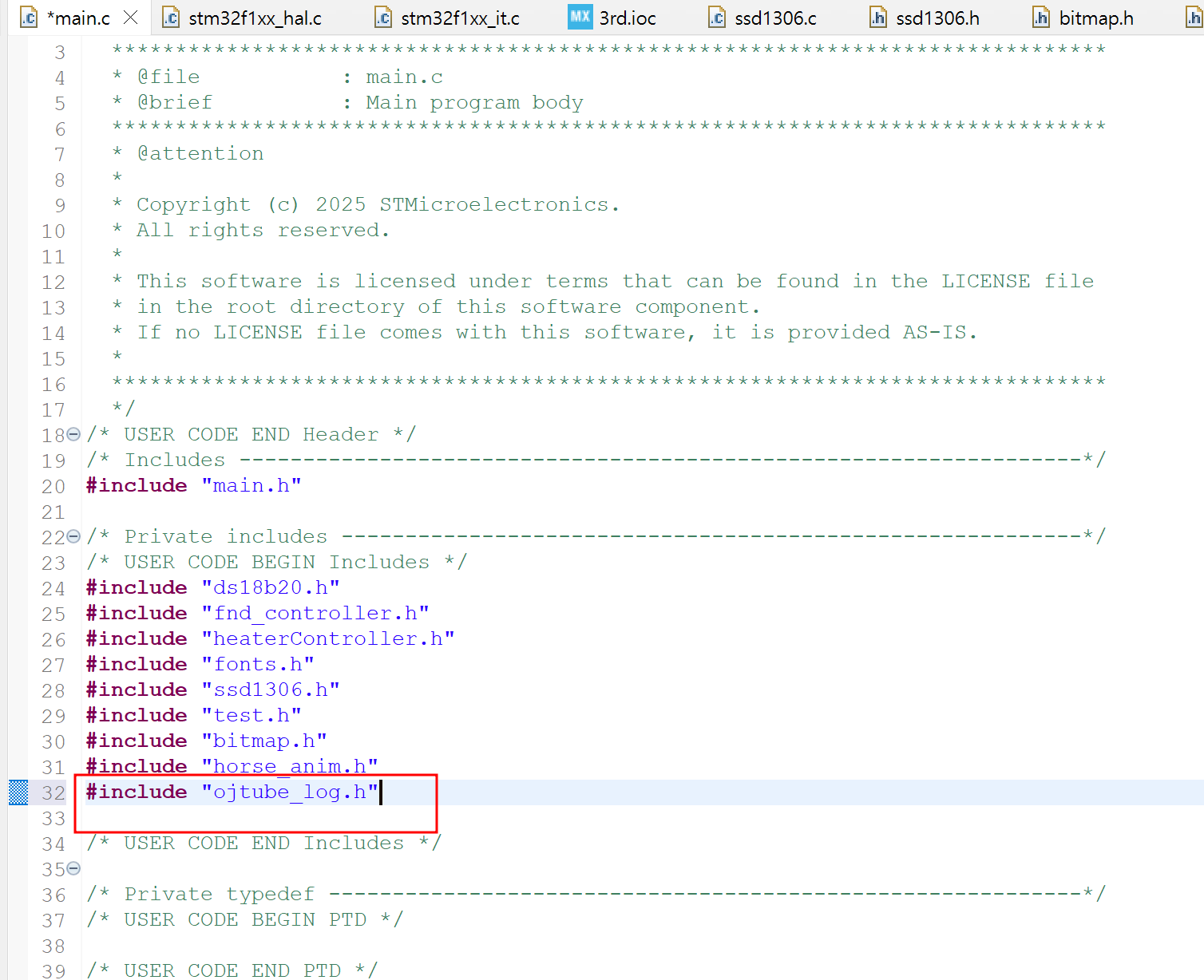This screenshot has height=980, width=1204.
Task: Switch to the bitmap.h tab
Action: 1083,18
